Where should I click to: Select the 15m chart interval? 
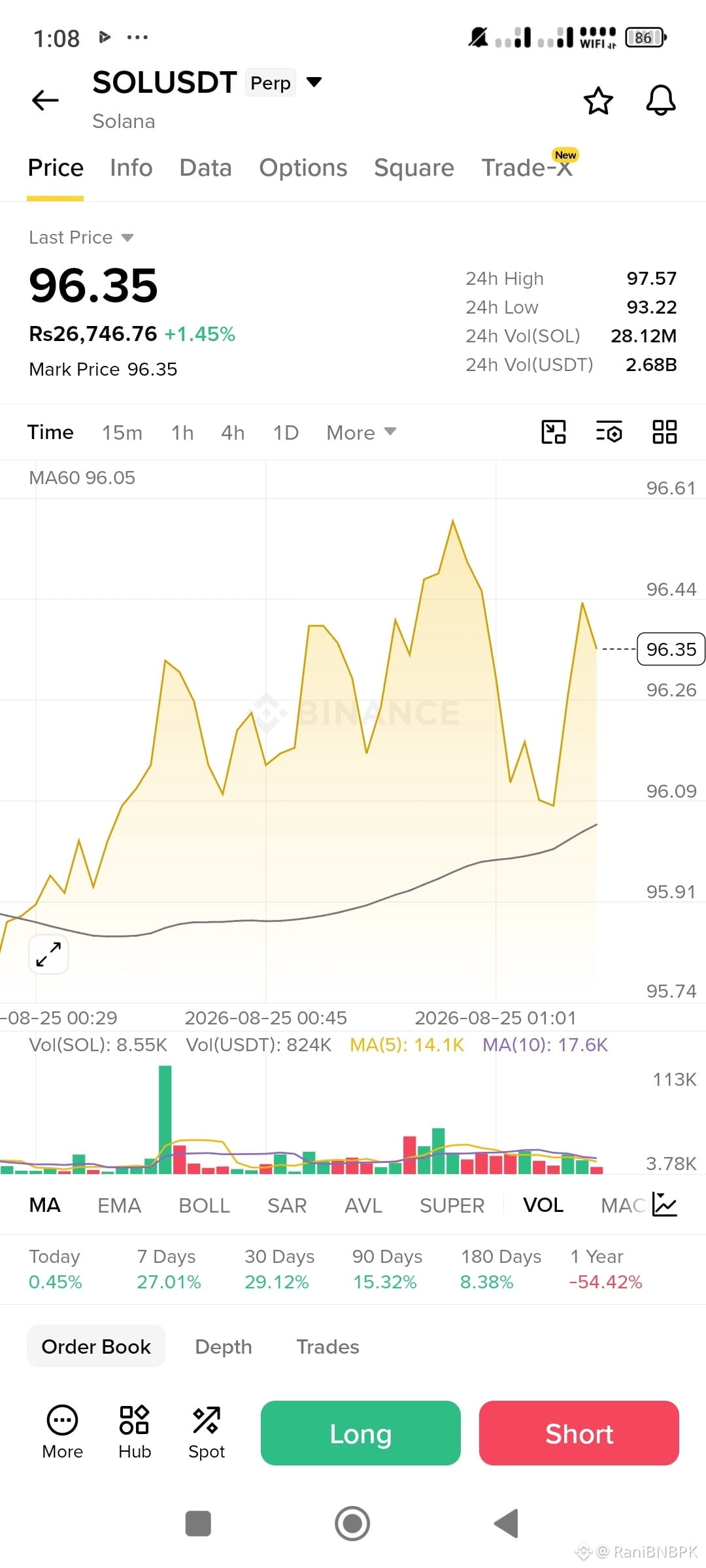click(x=122, y=433)
